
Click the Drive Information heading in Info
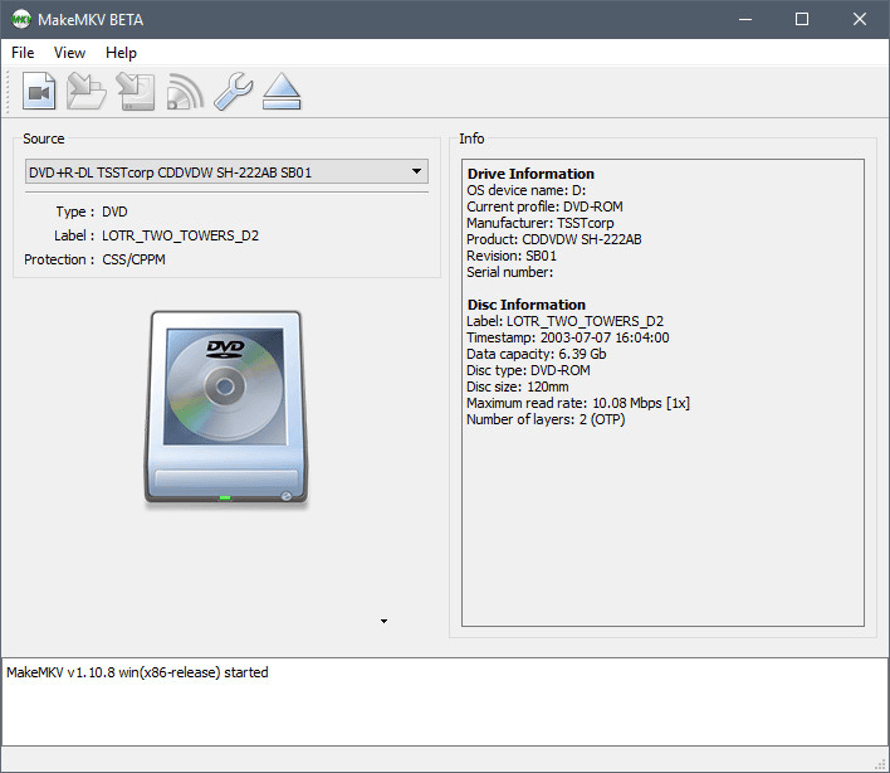pyautogui.click(x=530, y=174)
